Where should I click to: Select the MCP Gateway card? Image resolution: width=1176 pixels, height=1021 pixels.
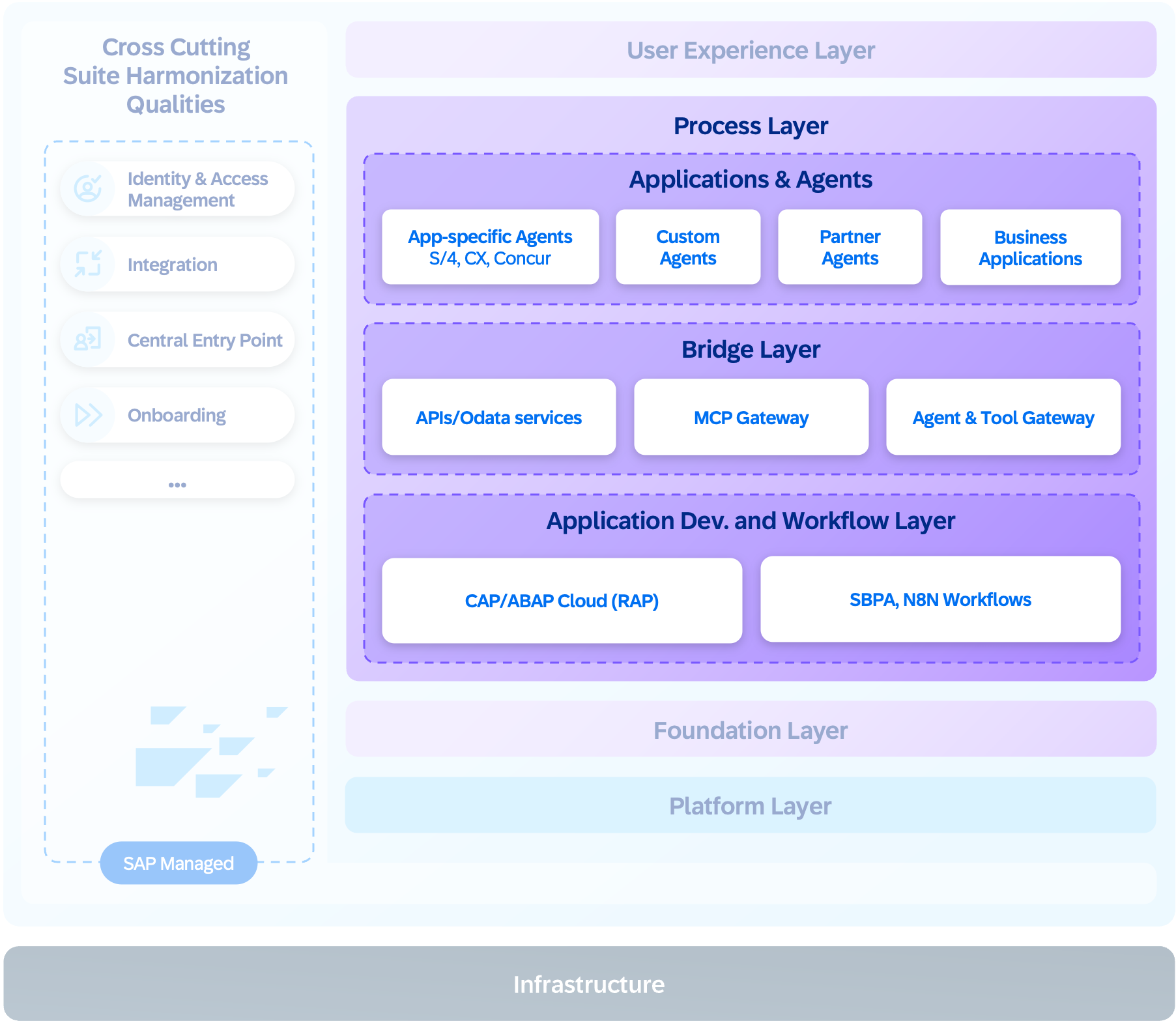click(751, 417)
